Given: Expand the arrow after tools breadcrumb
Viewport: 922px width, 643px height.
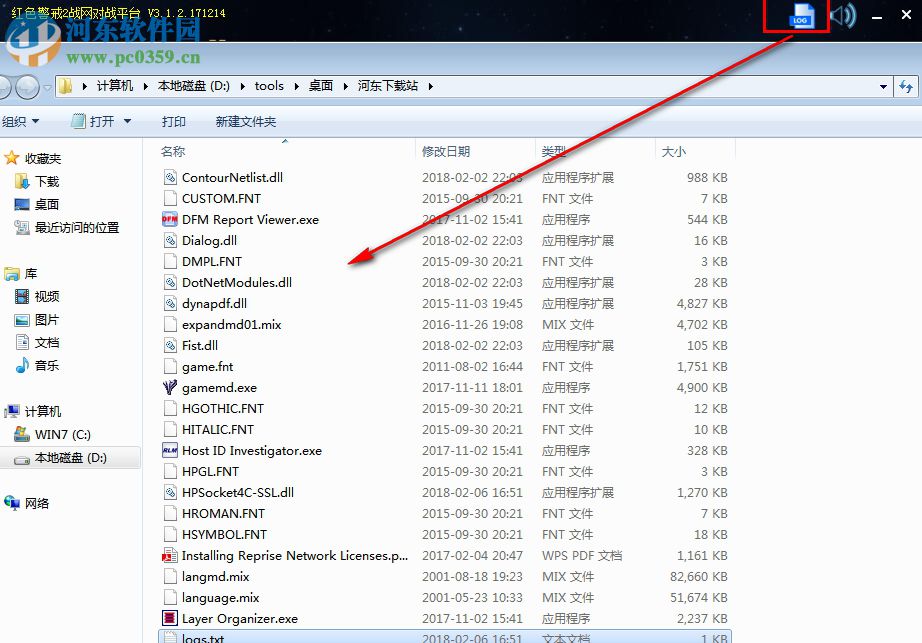Looking at the screenshot, I should [296, 86].
